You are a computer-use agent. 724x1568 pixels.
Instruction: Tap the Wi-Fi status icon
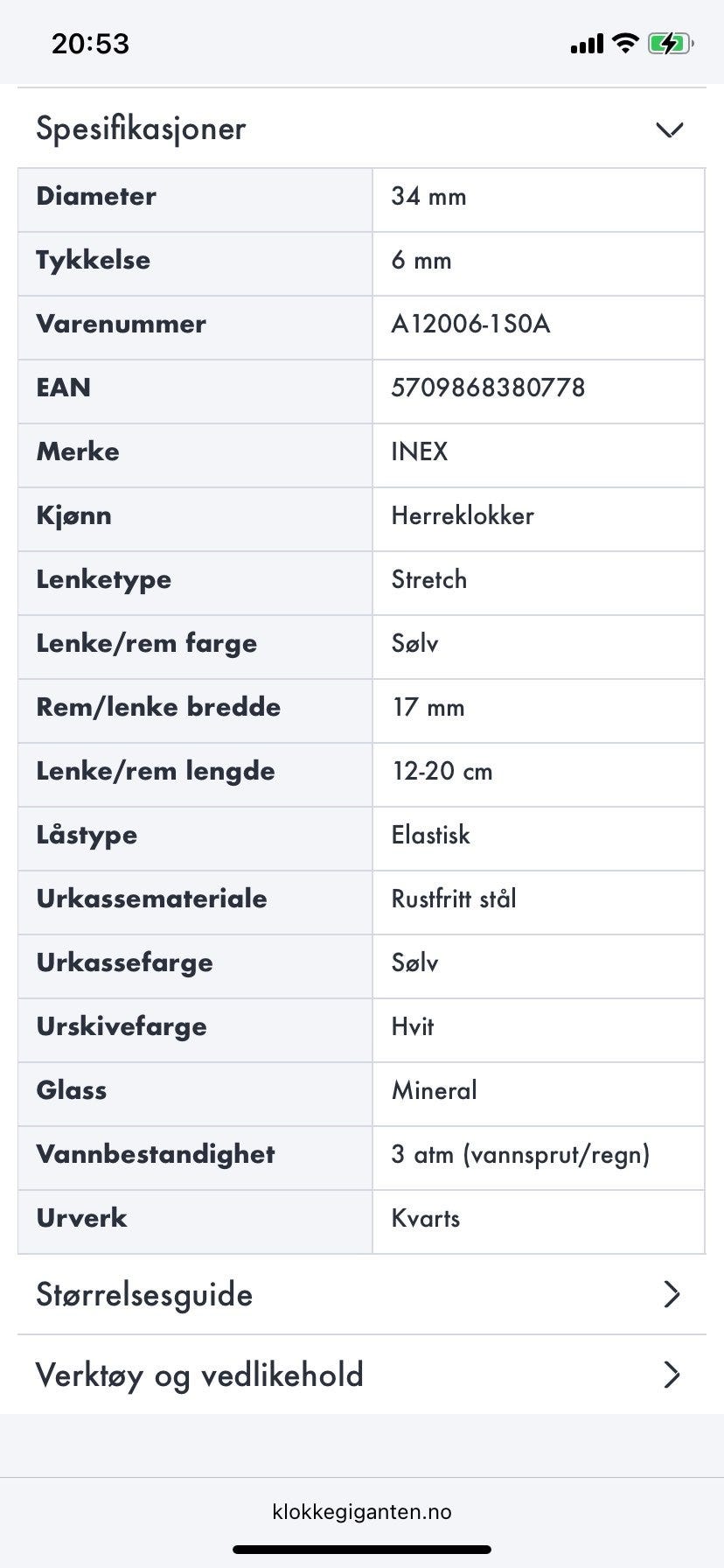[x=625, y=43]
